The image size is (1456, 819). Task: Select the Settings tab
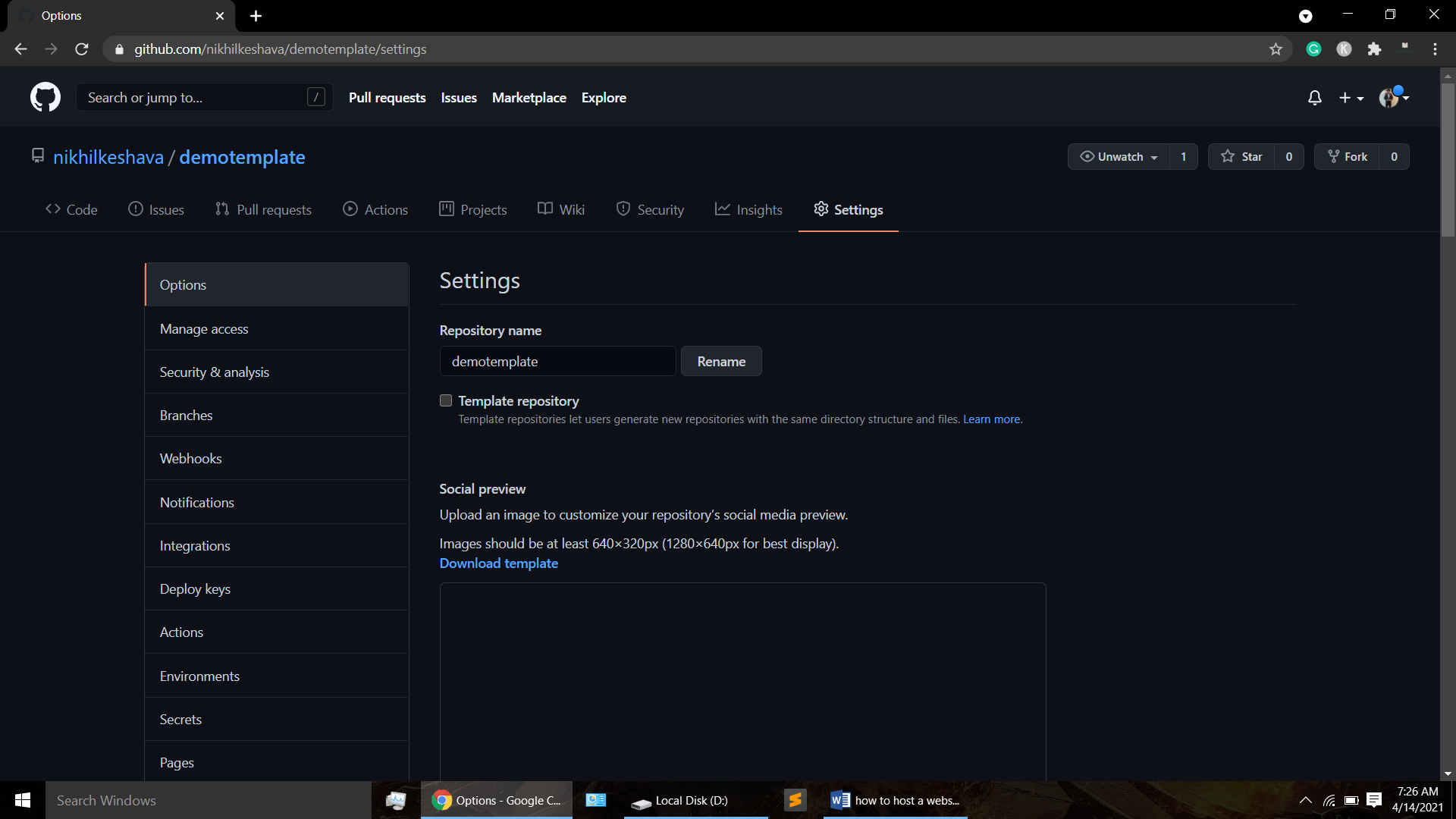point(849,209)
